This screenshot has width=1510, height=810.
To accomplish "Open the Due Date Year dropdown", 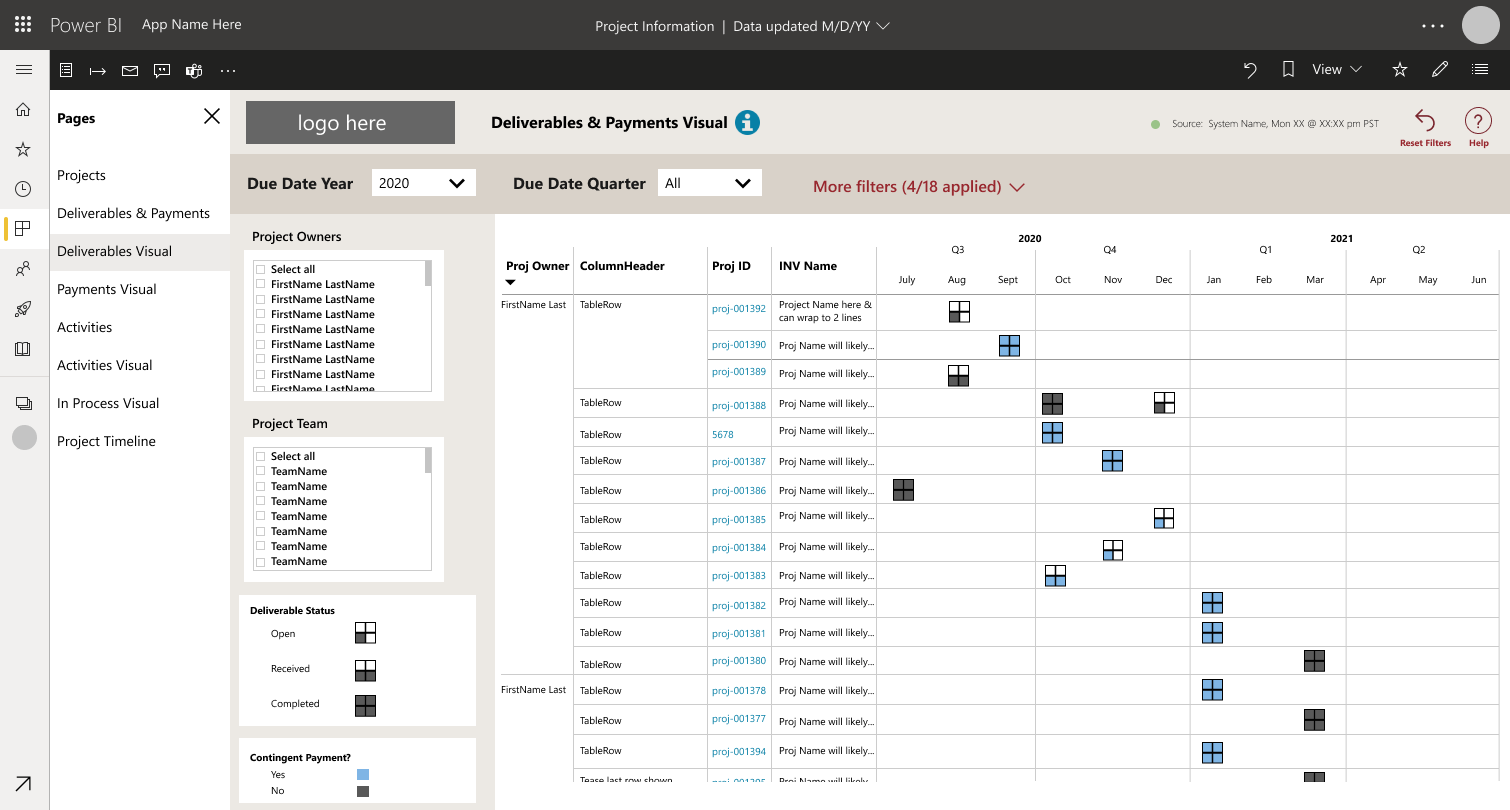I will pyautogui.click(x=423, y=183).
